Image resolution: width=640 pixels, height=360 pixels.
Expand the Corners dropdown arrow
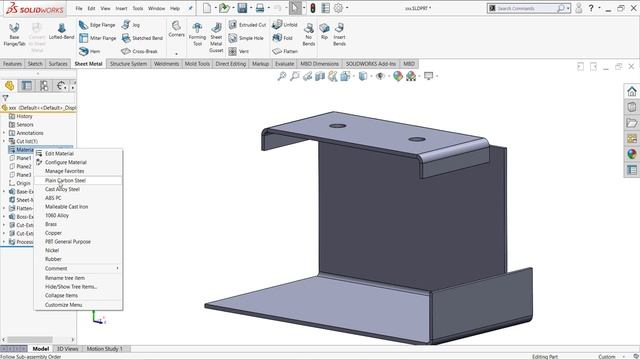(176, 53)
